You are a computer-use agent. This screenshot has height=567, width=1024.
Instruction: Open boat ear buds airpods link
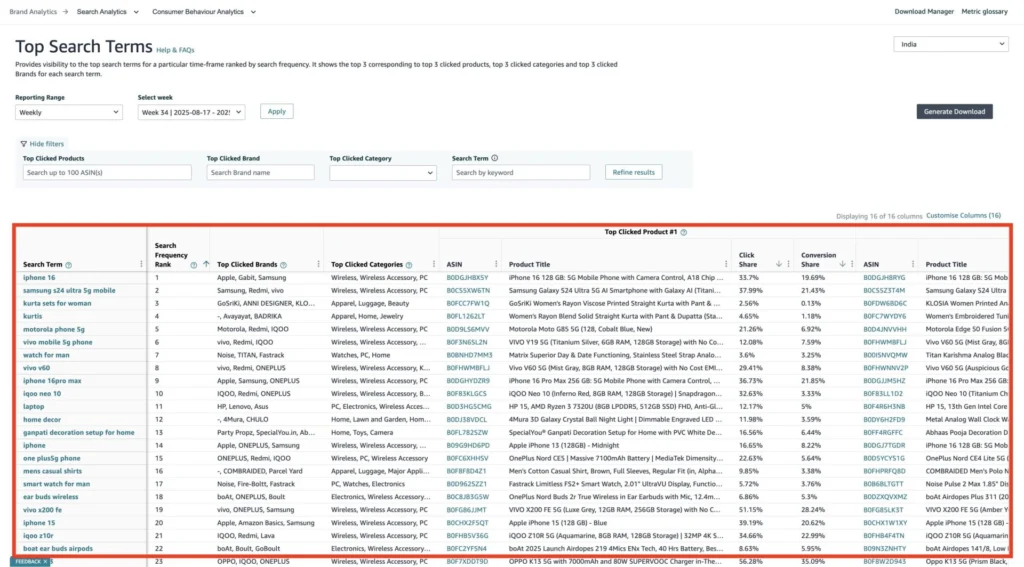(58, 549)
